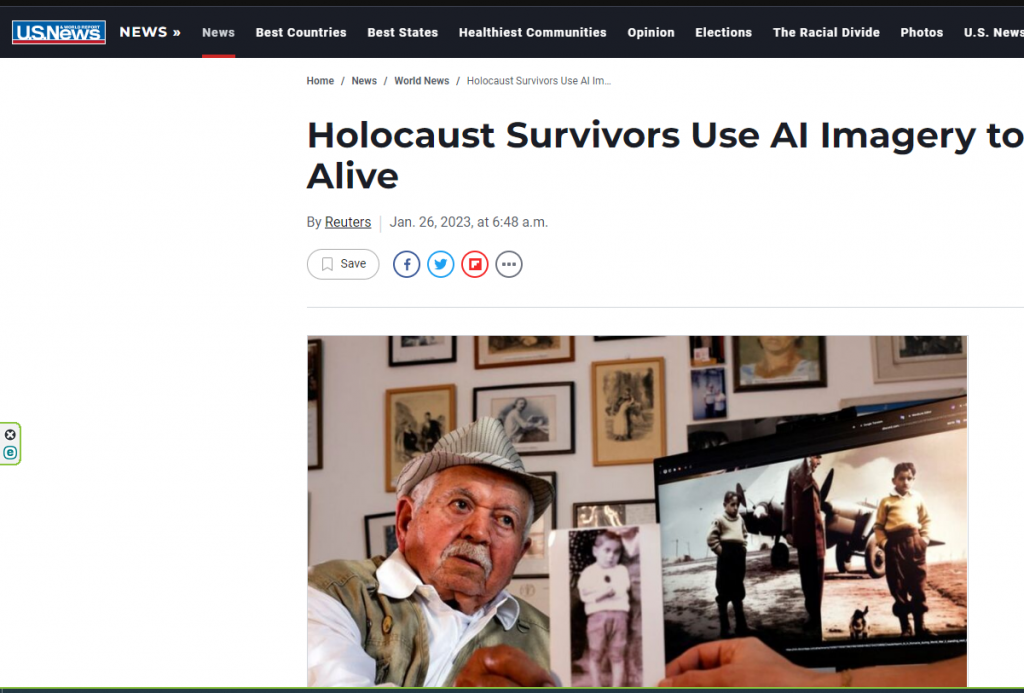Image resolution: width=1024 pixels, height=693 pixels.
Task: Select Healthiest Communities in navigation
Action: click(x=532, y=33)
